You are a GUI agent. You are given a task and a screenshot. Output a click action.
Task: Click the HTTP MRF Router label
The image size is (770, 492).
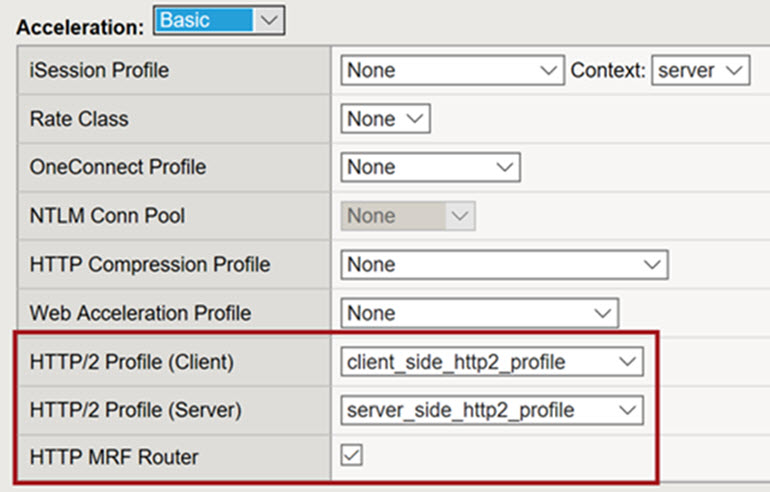114,458
